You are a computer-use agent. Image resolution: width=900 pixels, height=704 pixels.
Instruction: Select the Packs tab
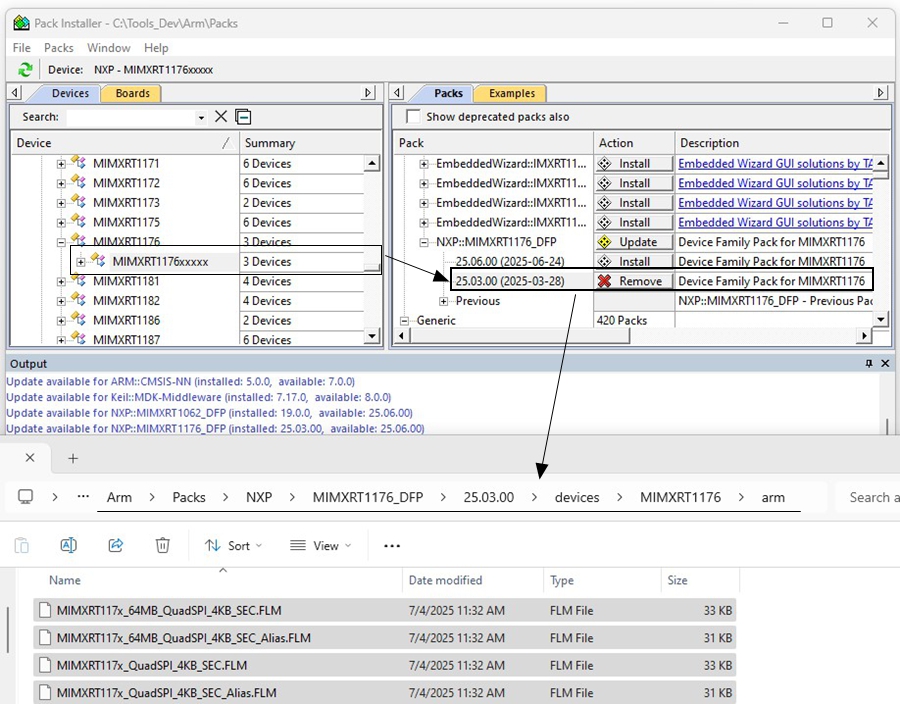tap(448, 93)
